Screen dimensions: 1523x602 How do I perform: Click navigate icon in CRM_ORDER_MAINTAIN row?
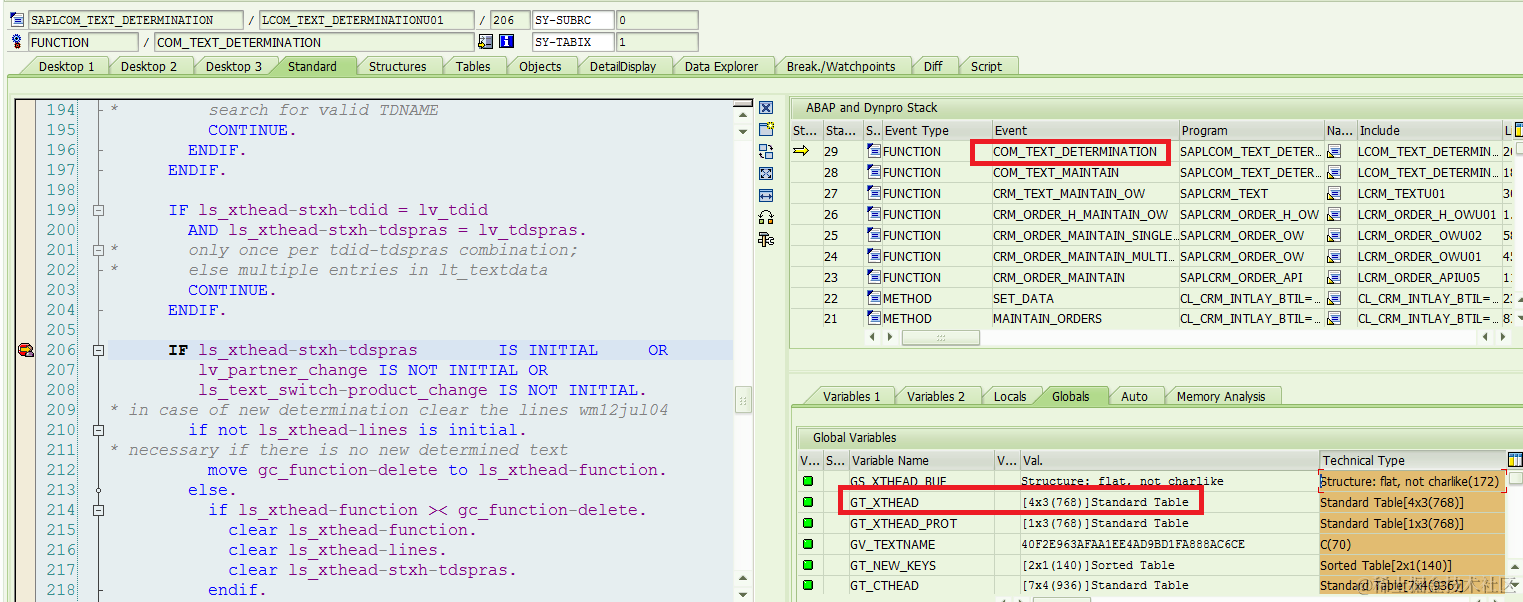[1334, 278]
